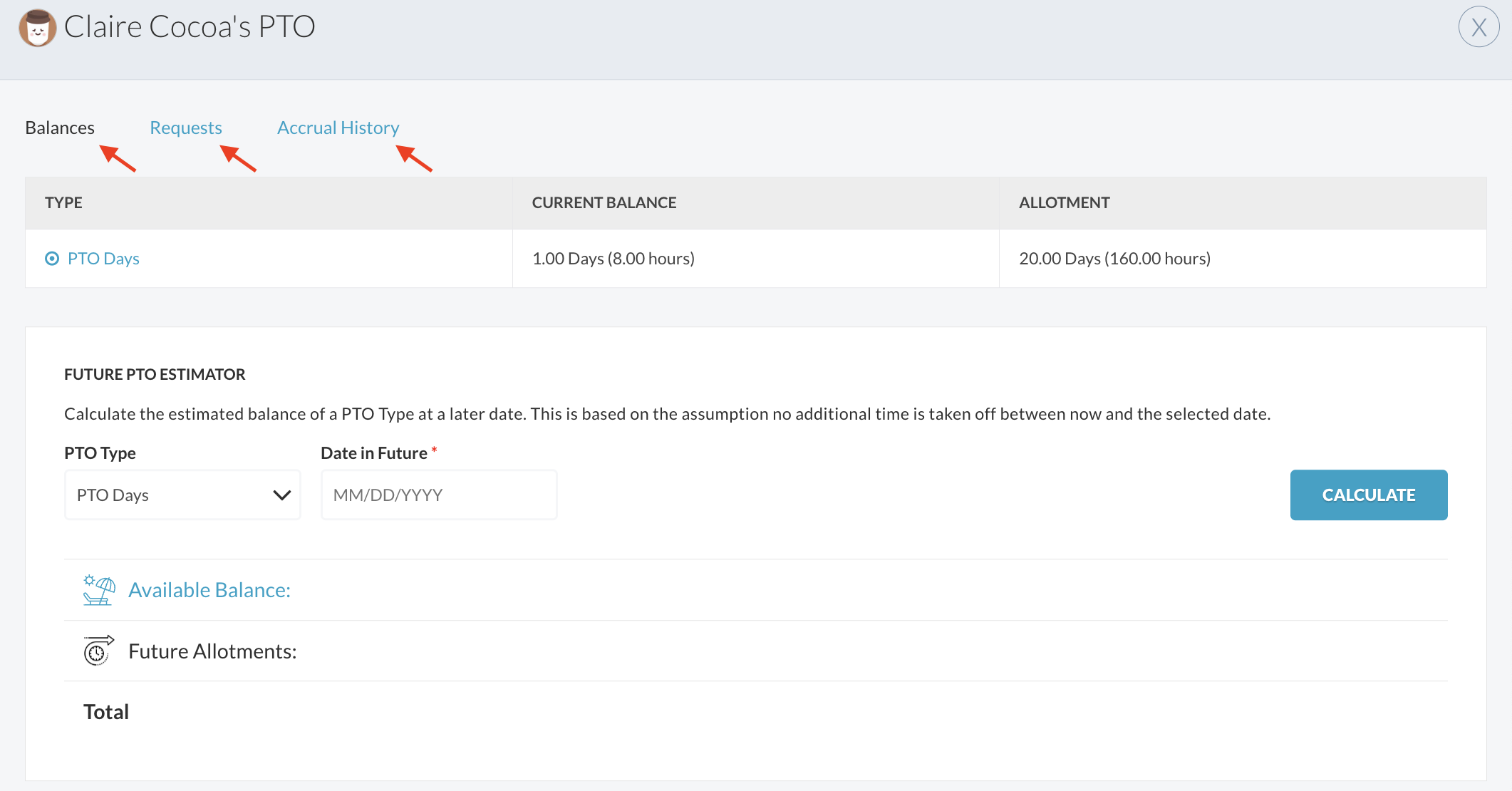Click the Future Allotments row label
The image size is (1512, 791).
212,651
